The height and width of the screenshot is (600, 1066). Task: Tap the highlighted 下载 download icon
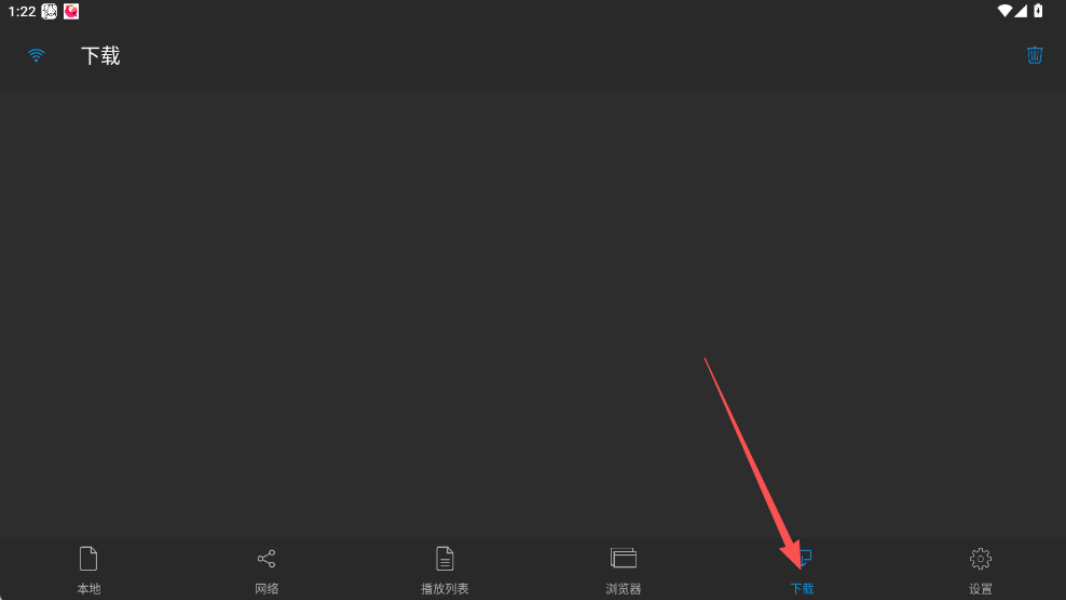pos(802,559)
